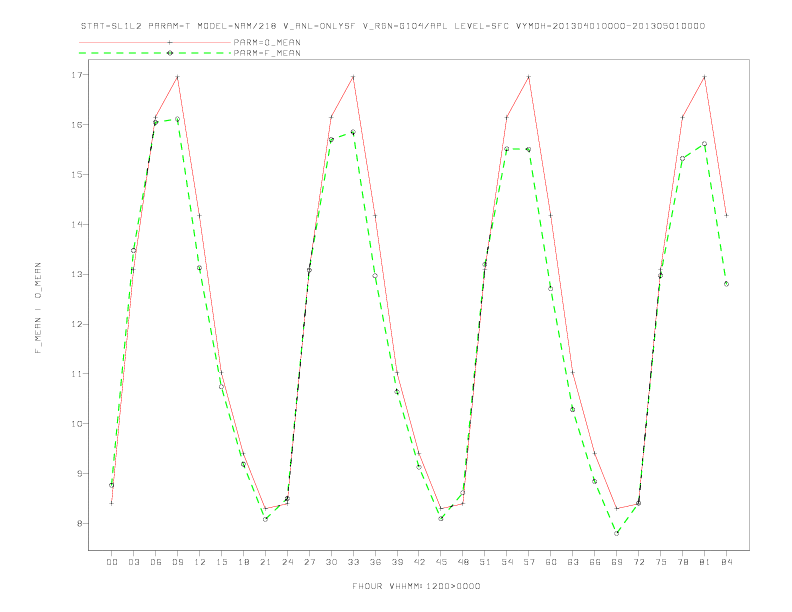
Task: Click the vertical axis title F_MEAN | O_MEAN
Action: 38,308
